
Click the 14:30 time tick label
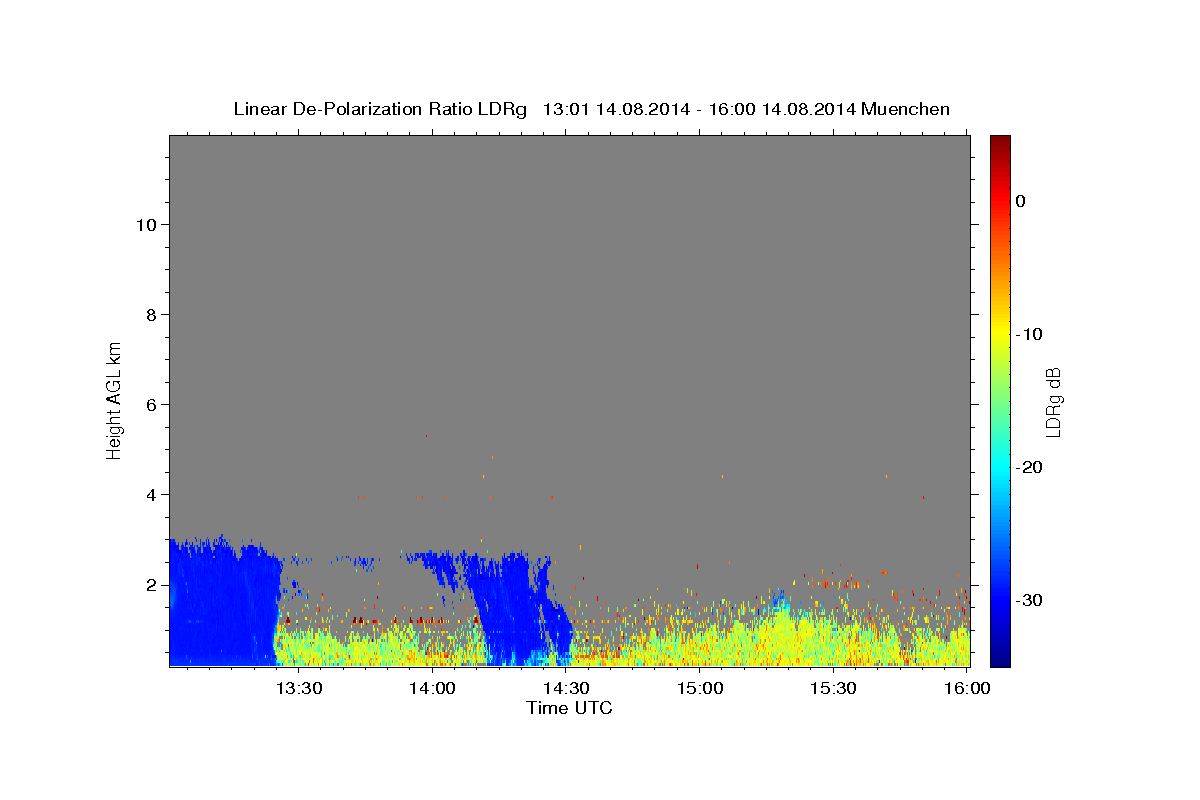566,688
